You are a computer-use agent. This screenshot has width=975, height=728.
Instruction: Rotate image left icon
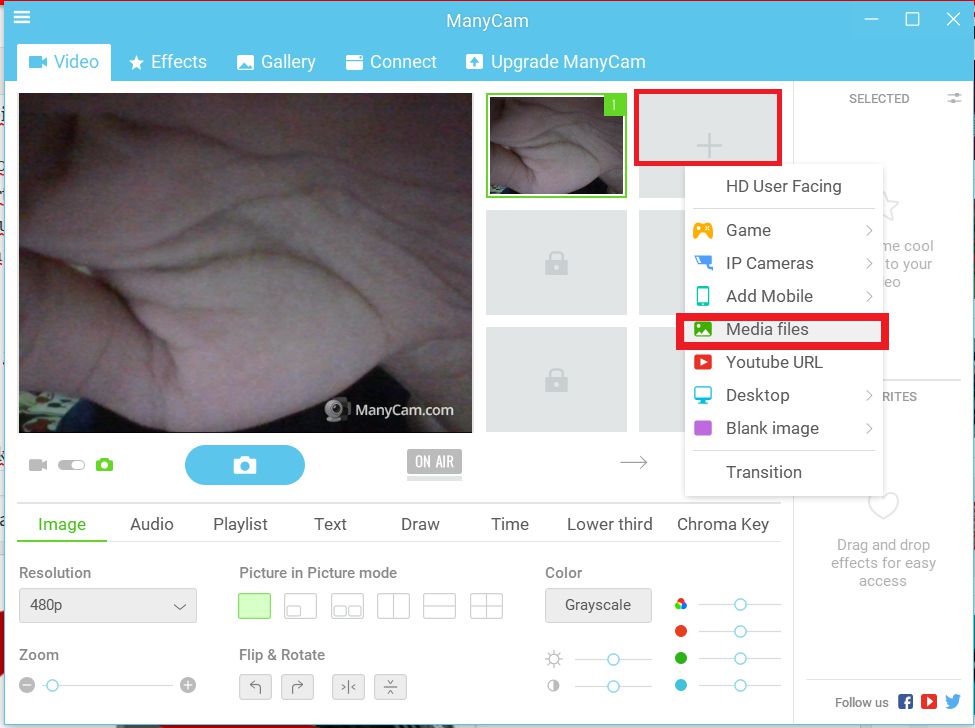coord(255,687)
